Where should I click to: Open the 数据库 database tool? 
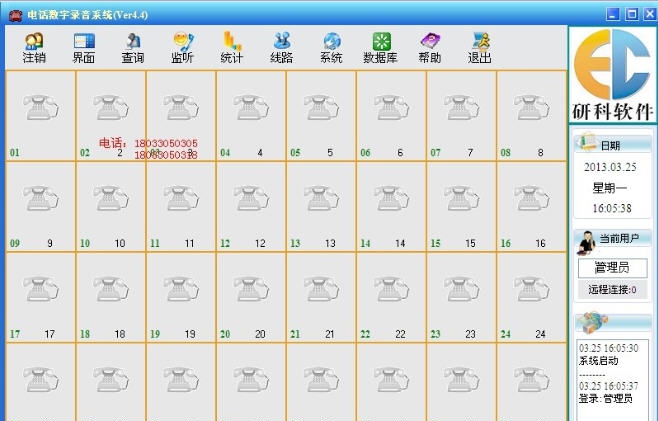[380, 48]
